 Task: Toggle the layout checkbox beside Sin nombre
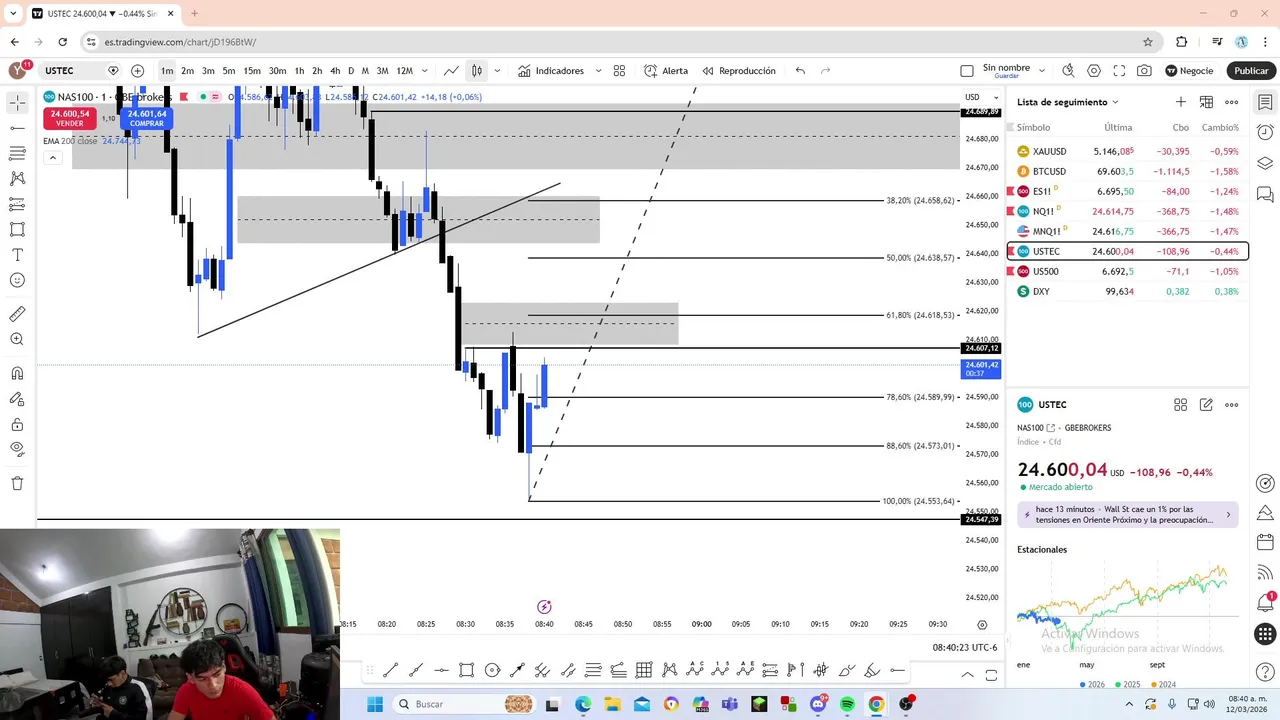point(966,71)
